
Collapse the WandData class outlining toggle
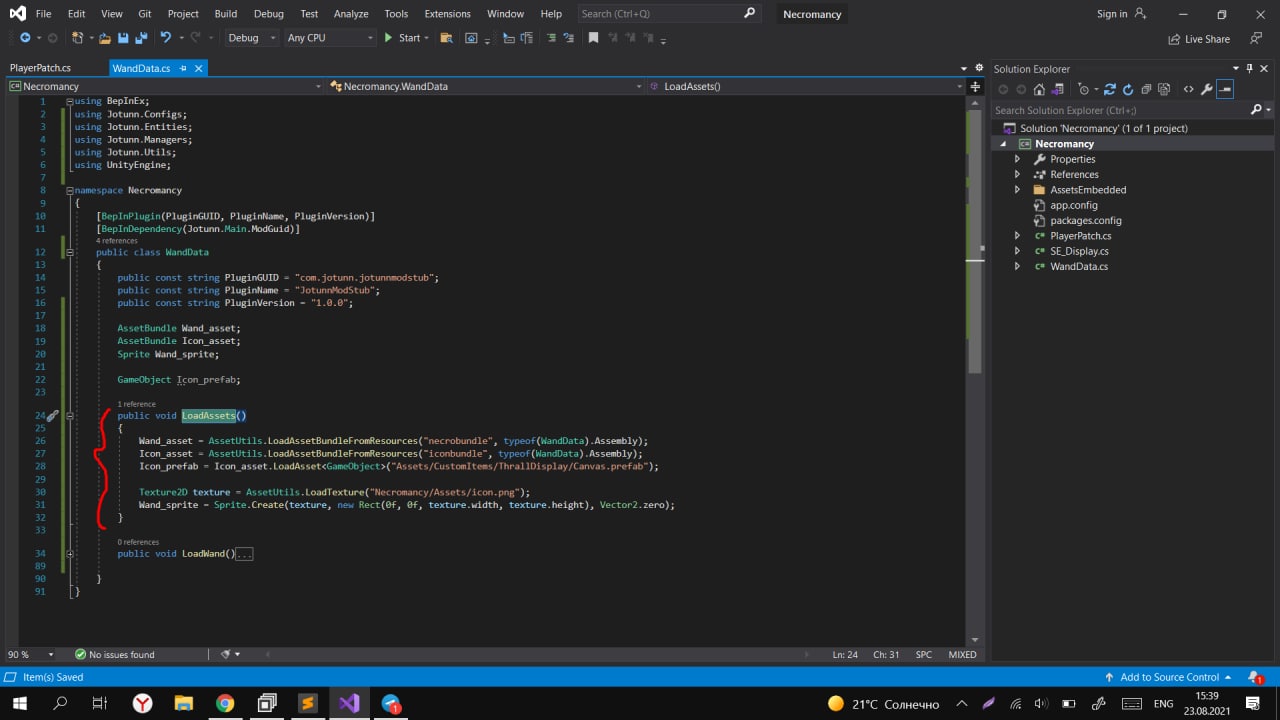(x=70, y=252)
